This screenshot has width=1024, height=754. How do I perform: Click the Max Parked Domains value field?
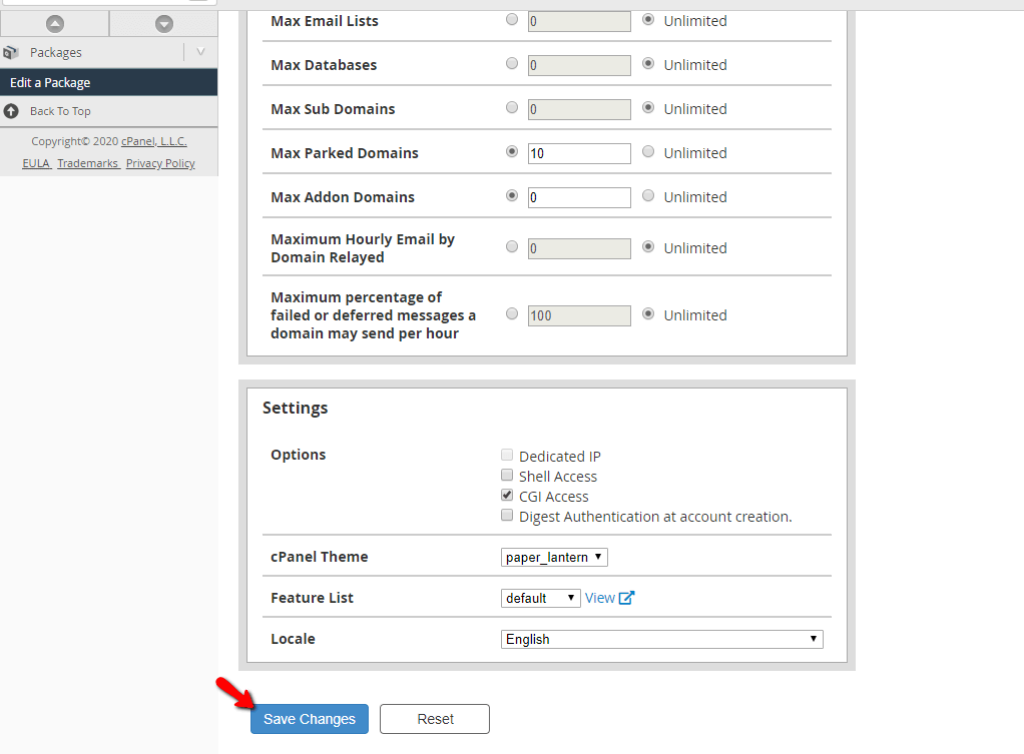[x=579, y=153]
